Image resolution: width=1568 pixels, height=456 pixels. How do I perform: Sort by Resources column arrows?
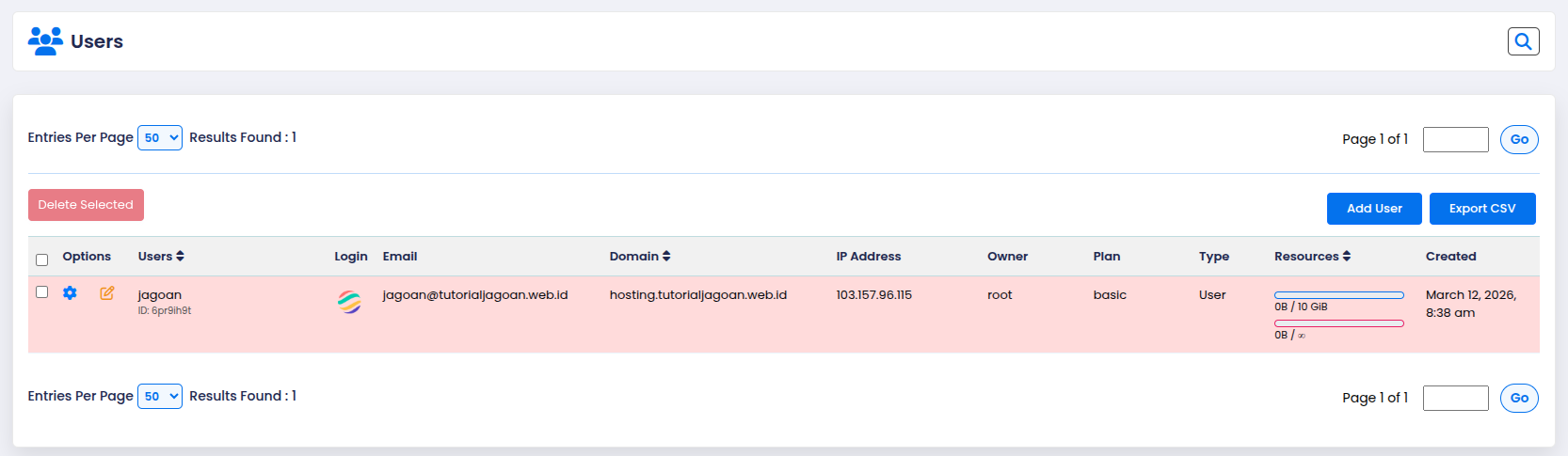tap(1347, 256)
